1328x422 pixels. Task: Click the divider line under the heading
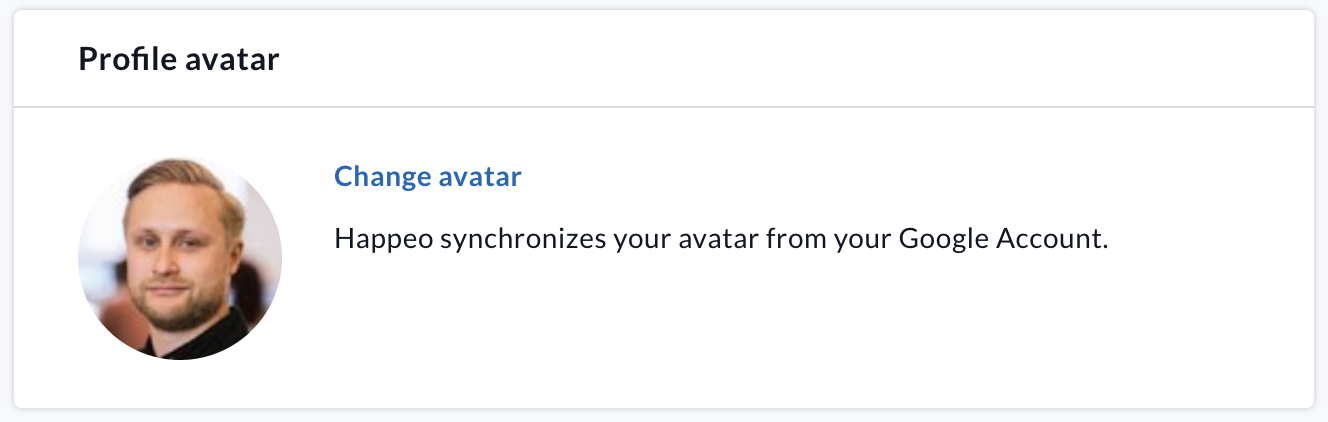pos(664,106)
